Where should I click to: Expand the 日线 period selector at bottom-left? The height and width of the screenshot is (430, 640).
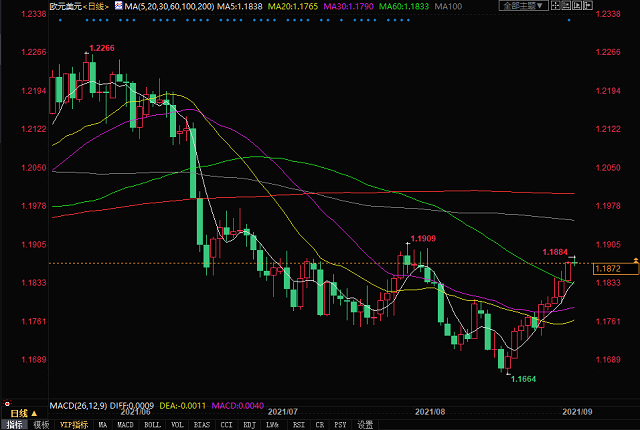(18, 412)
